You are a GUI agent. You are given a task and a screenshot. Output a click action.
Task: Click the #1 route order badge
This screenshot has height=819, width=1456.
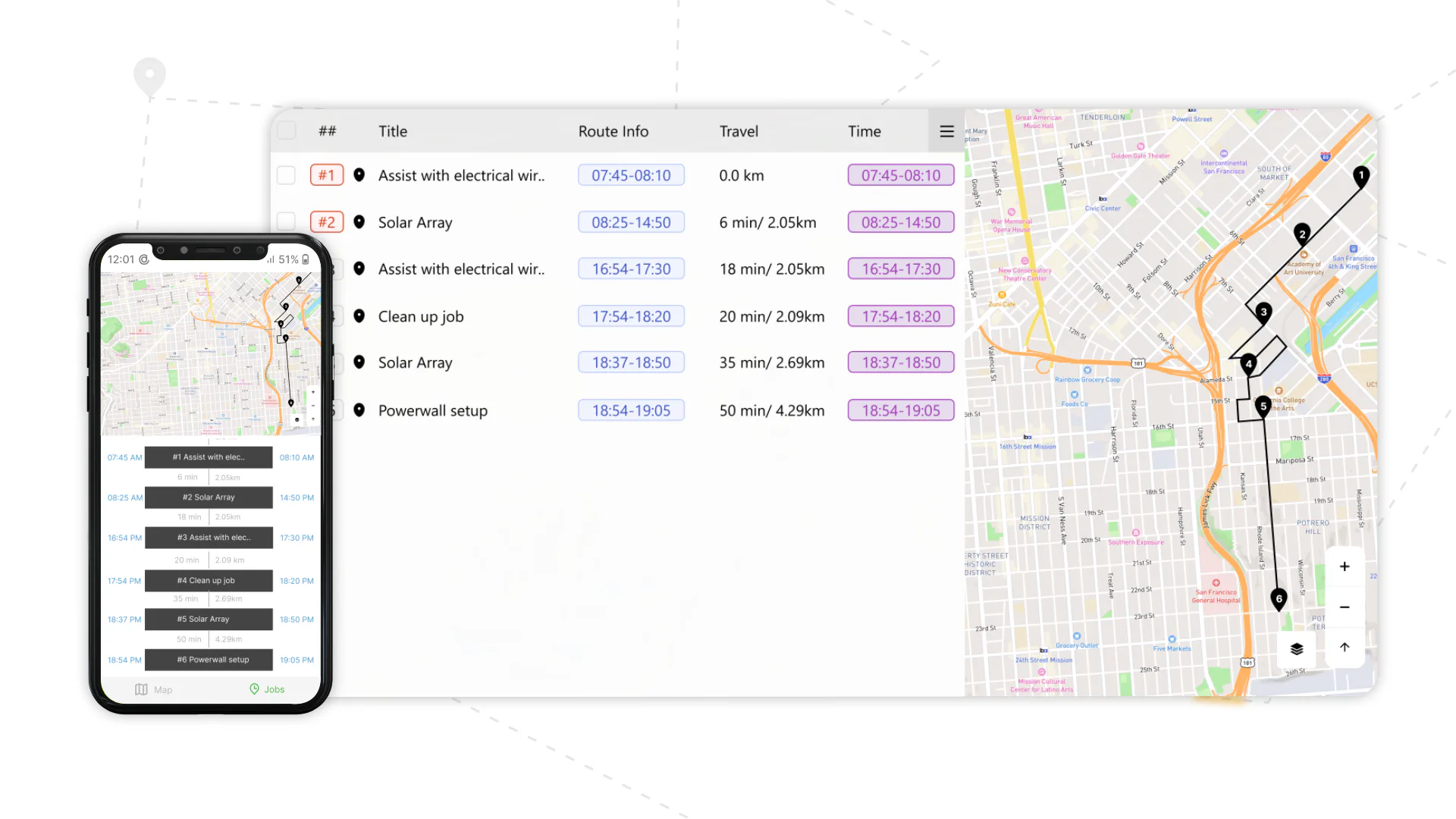click(327, 175)
